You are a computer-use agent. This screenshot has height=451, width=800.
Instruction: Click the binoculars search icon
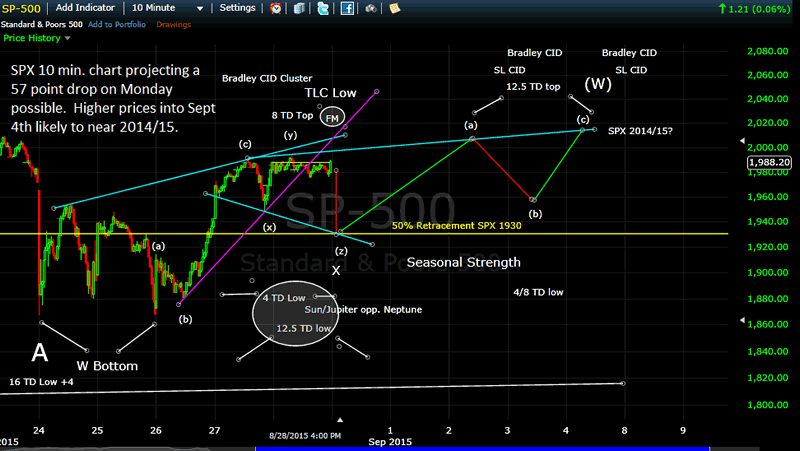click(x=371, y=9)
